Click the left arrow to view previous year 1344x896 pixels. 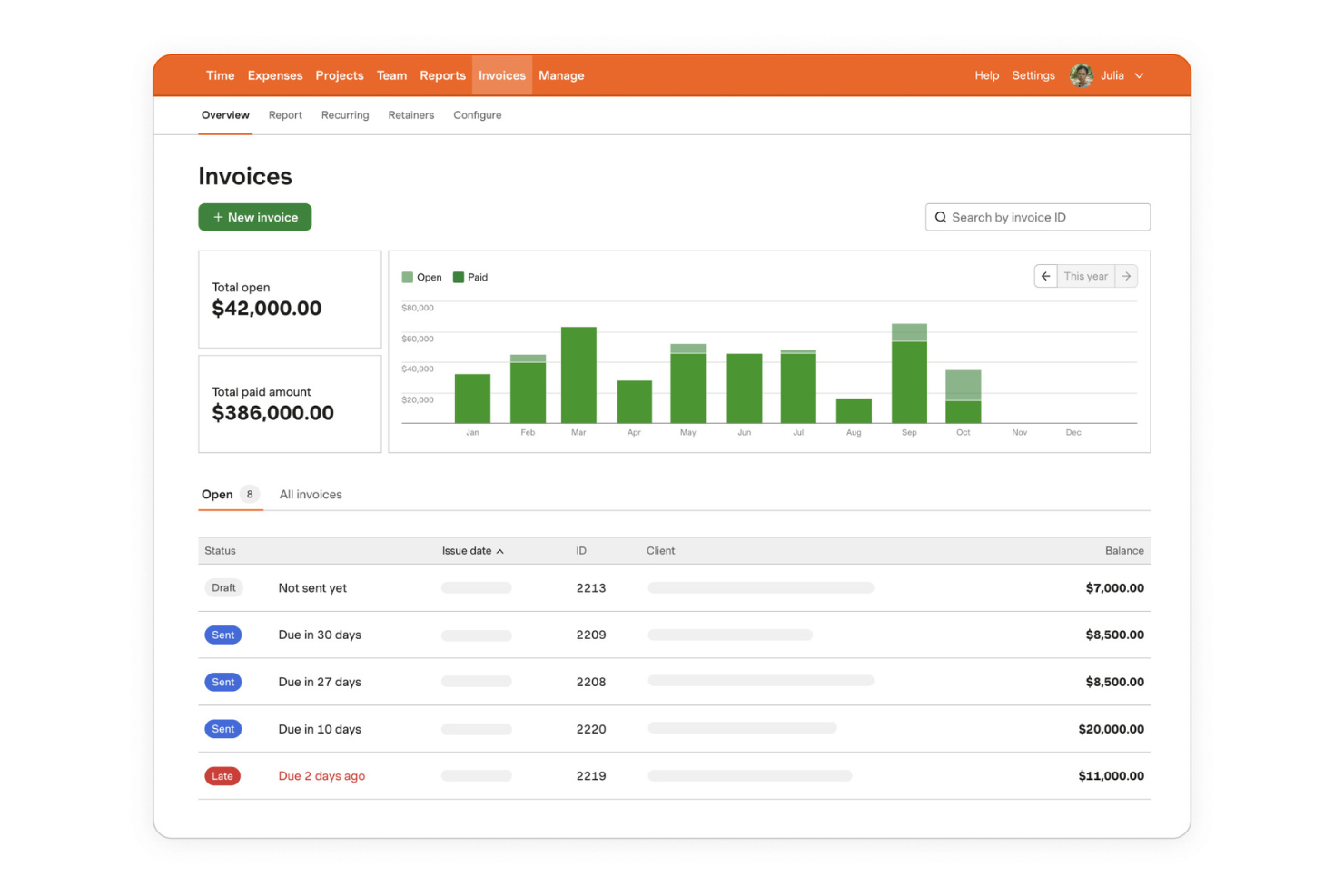click(x=1045, y=276)
